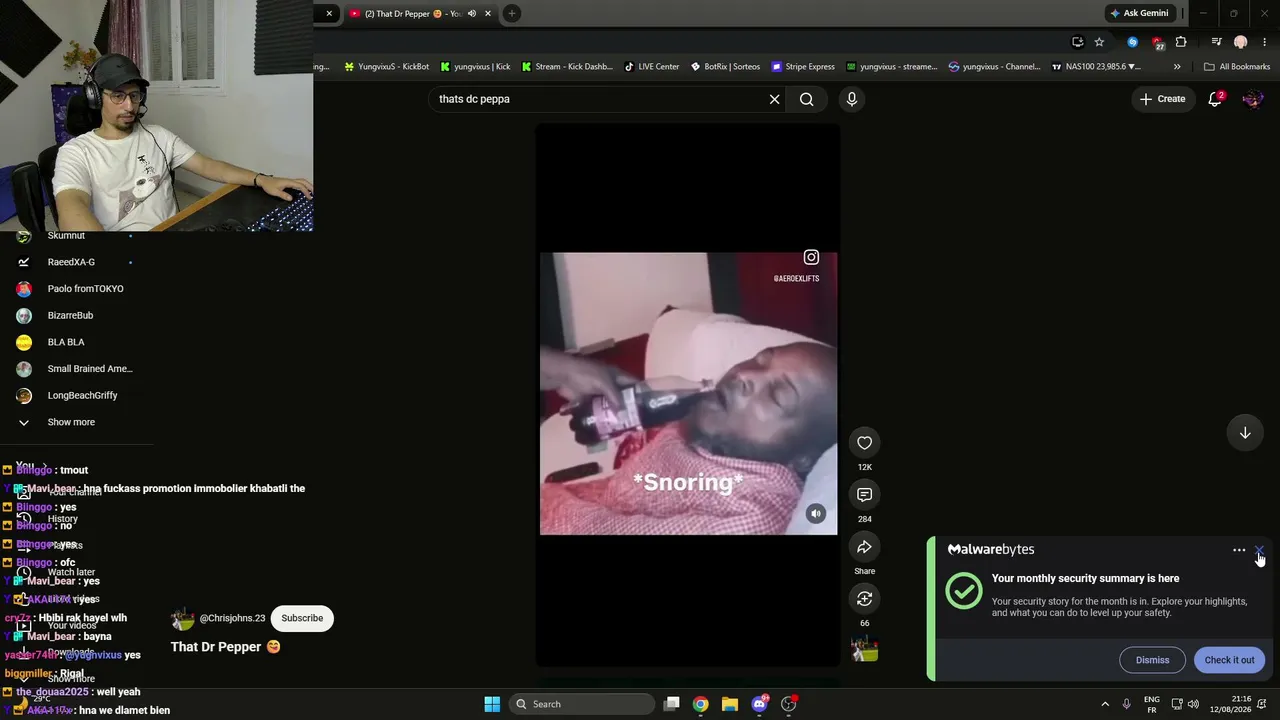
Task: Open Discord from the taskbar
Action: point(759,704)
